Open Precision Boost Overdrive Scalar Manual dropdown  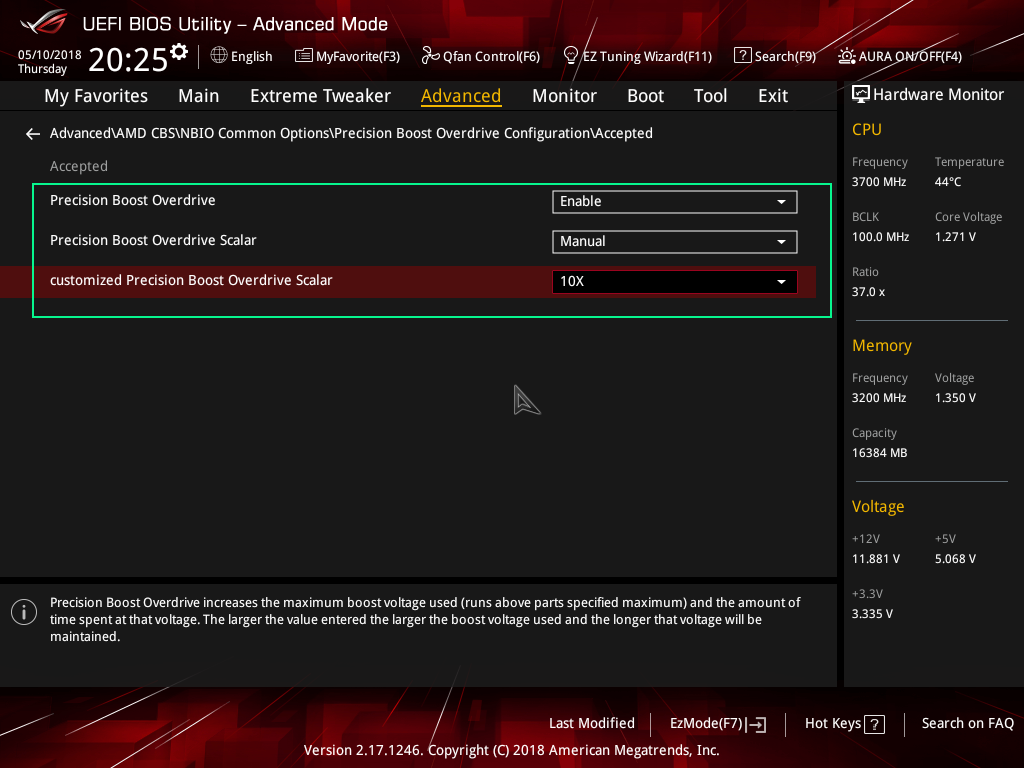click(x=675, y=242)
